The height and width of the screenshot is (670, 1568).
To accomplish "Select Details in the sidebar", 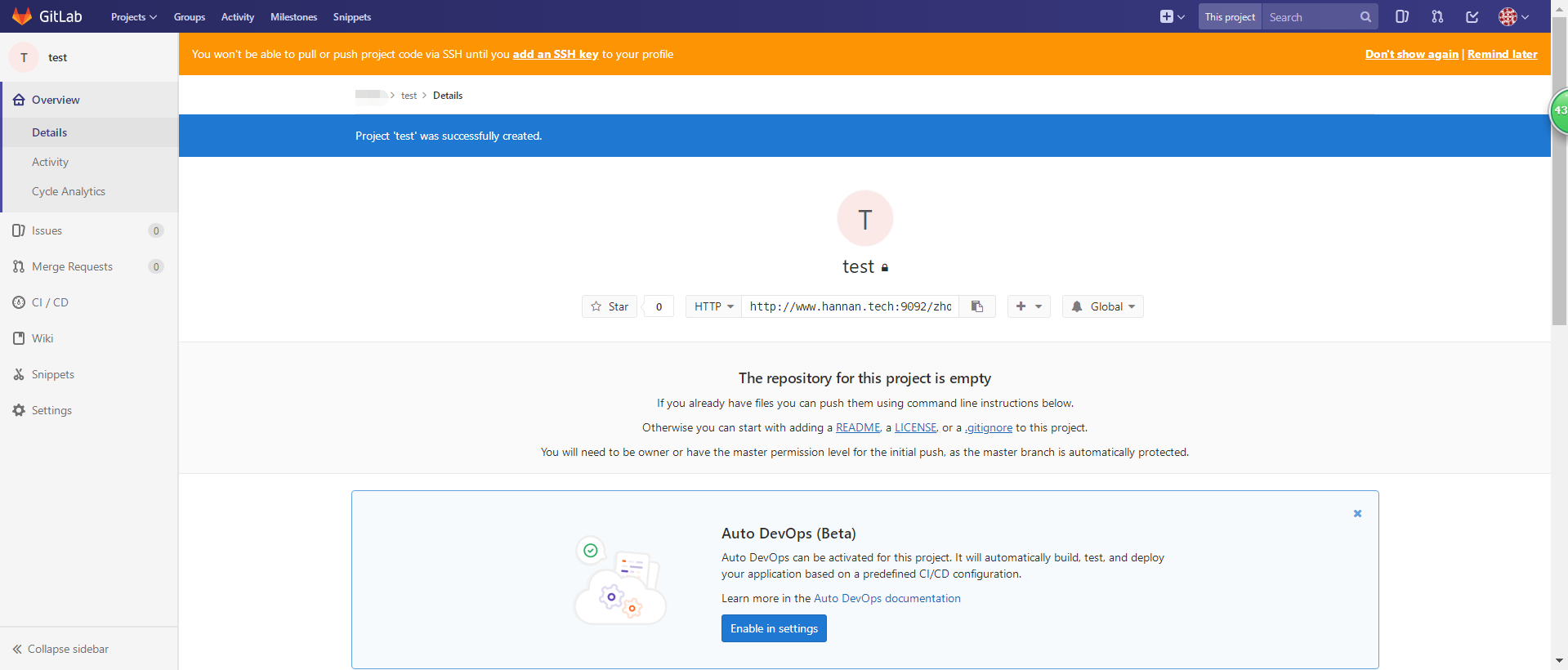I will coord(90,132).
